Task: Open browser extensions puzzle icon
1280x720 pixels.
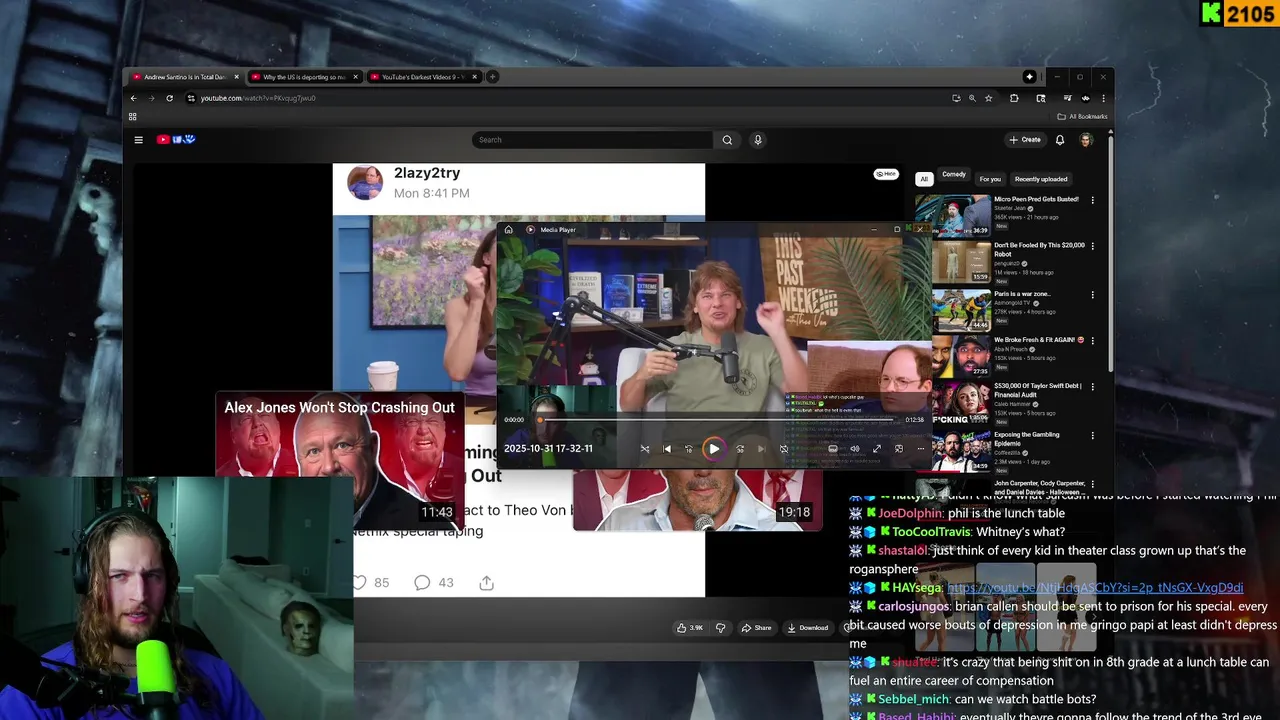Action: pyautogui.click(x=1014, y=98)
